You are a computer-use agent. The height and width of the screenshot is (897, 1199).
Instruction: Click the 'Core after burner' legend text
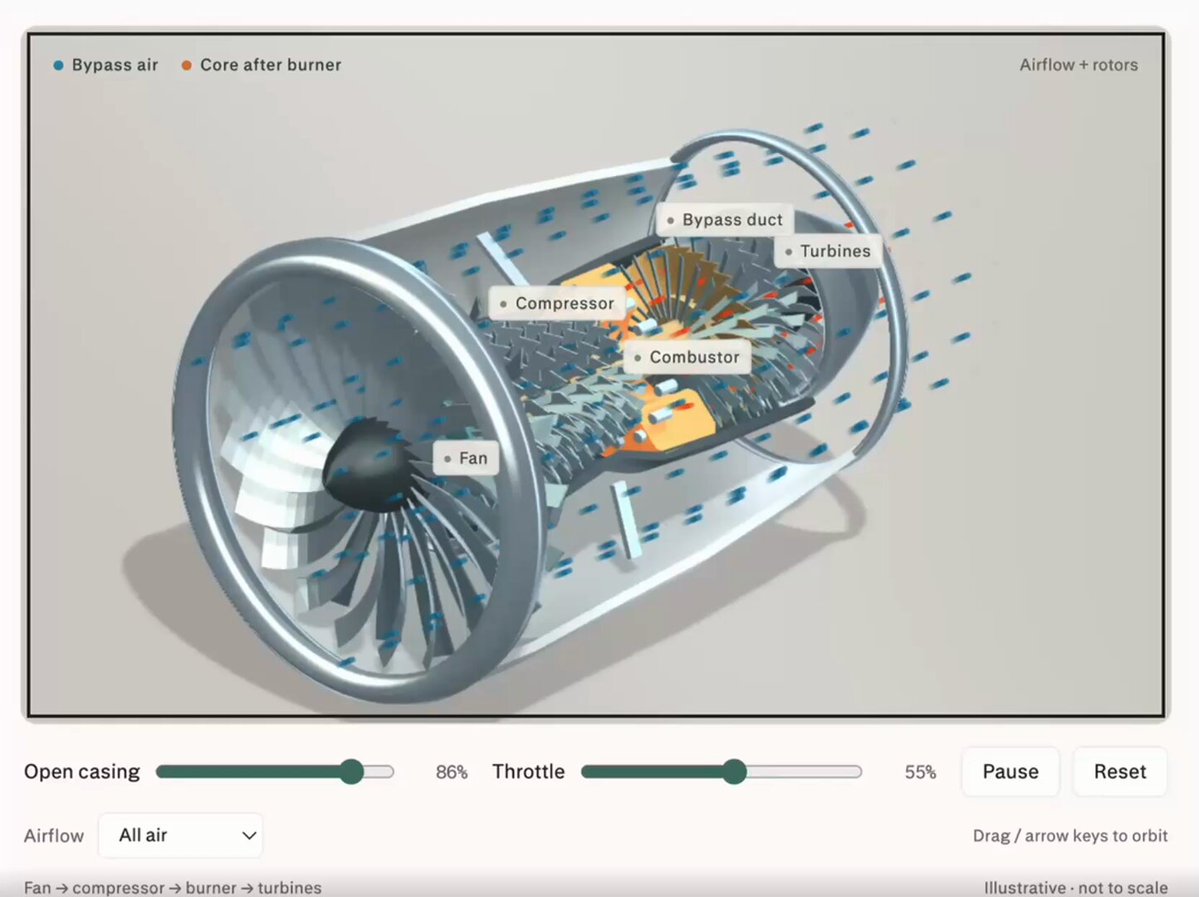[271, 65]
